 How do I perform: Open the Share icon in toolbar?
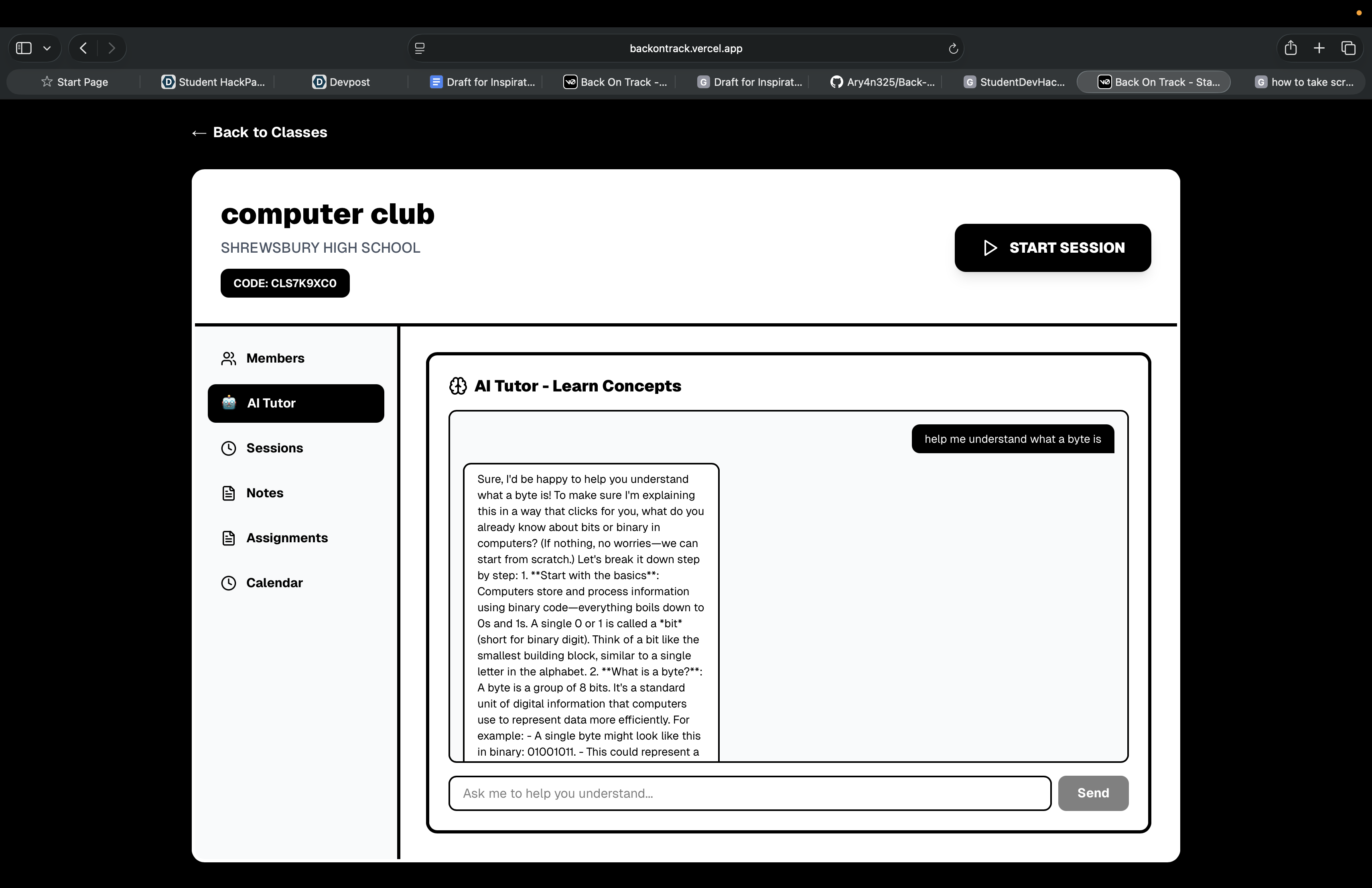[1290, 48]
